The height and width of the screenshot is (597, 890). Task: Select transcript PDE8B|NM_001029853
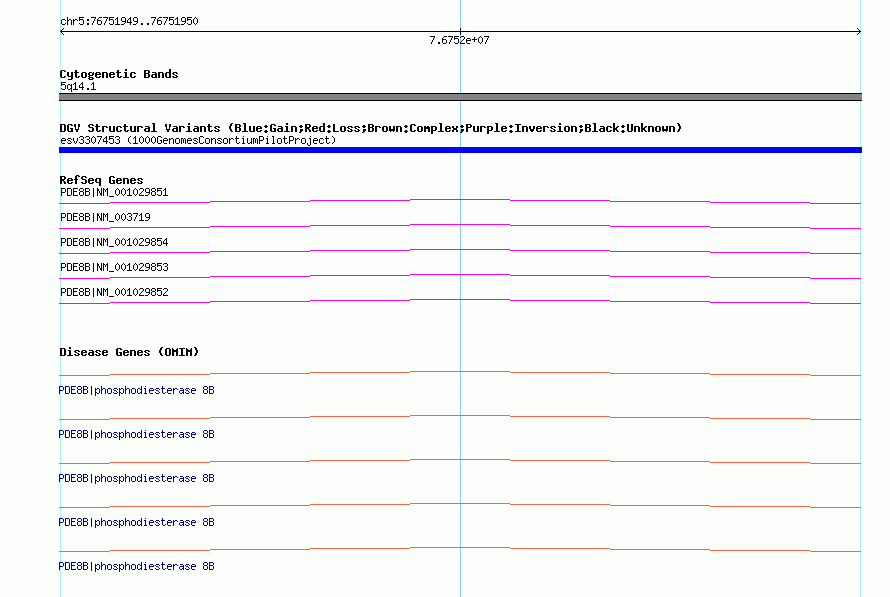click(114, 267)
